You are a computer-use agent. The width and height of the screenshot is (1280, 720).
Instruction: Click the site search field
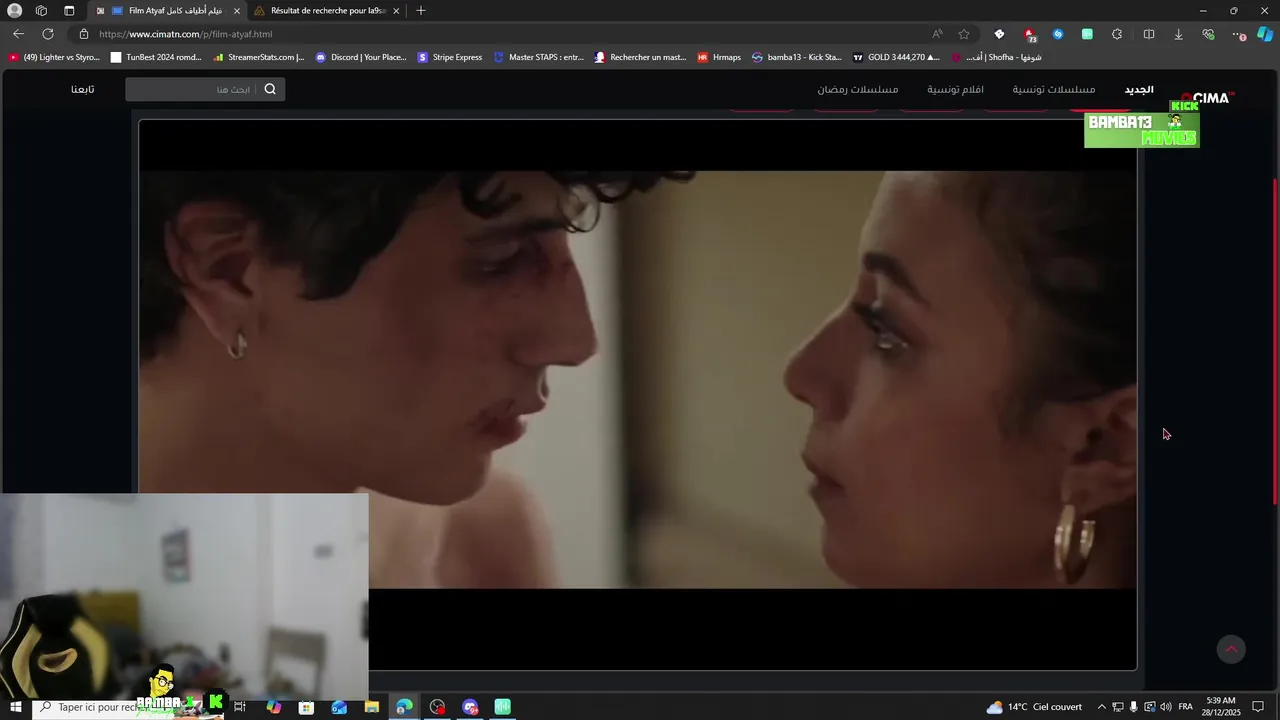(x=205, y=89)
